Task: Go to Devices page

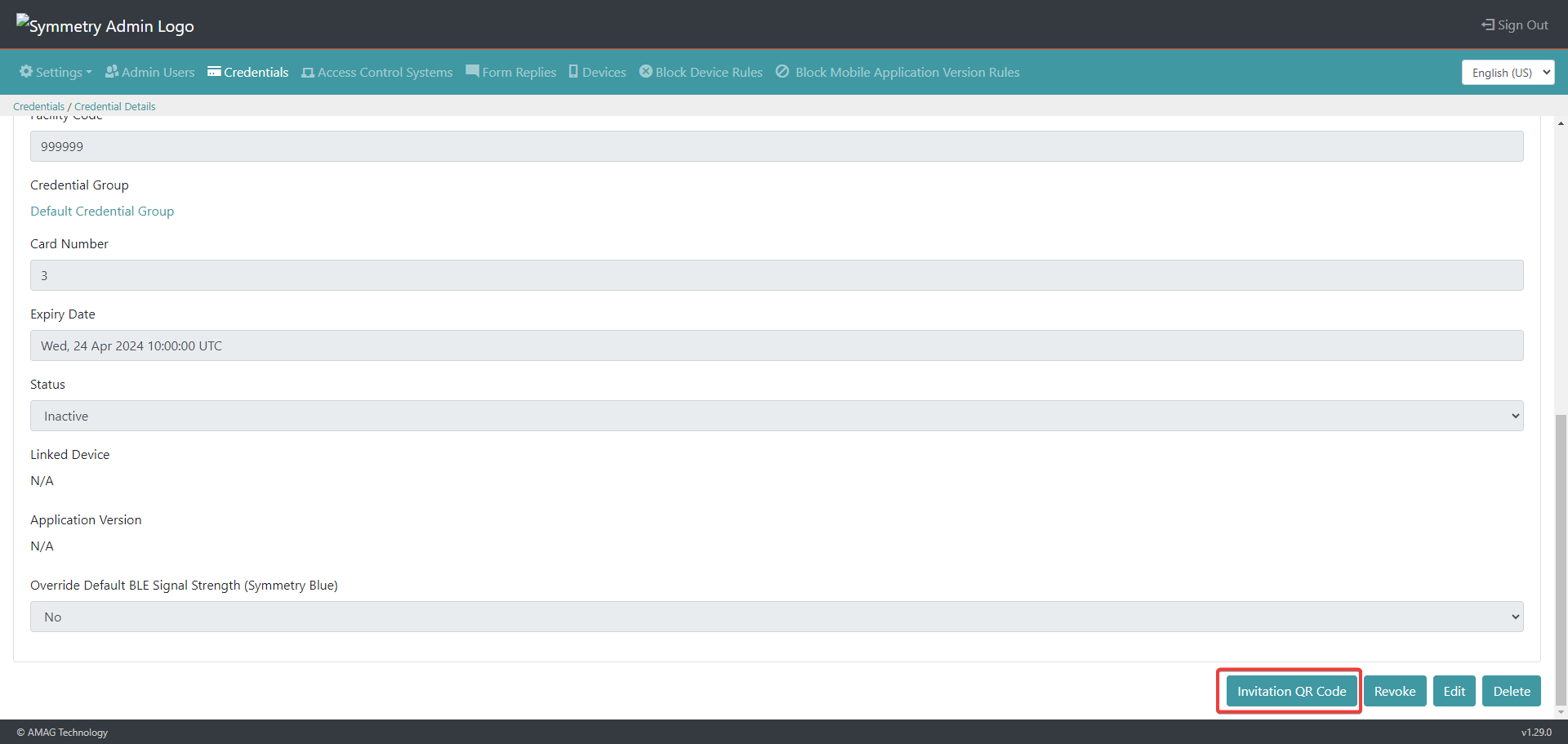Action: (x=598, y=72)
